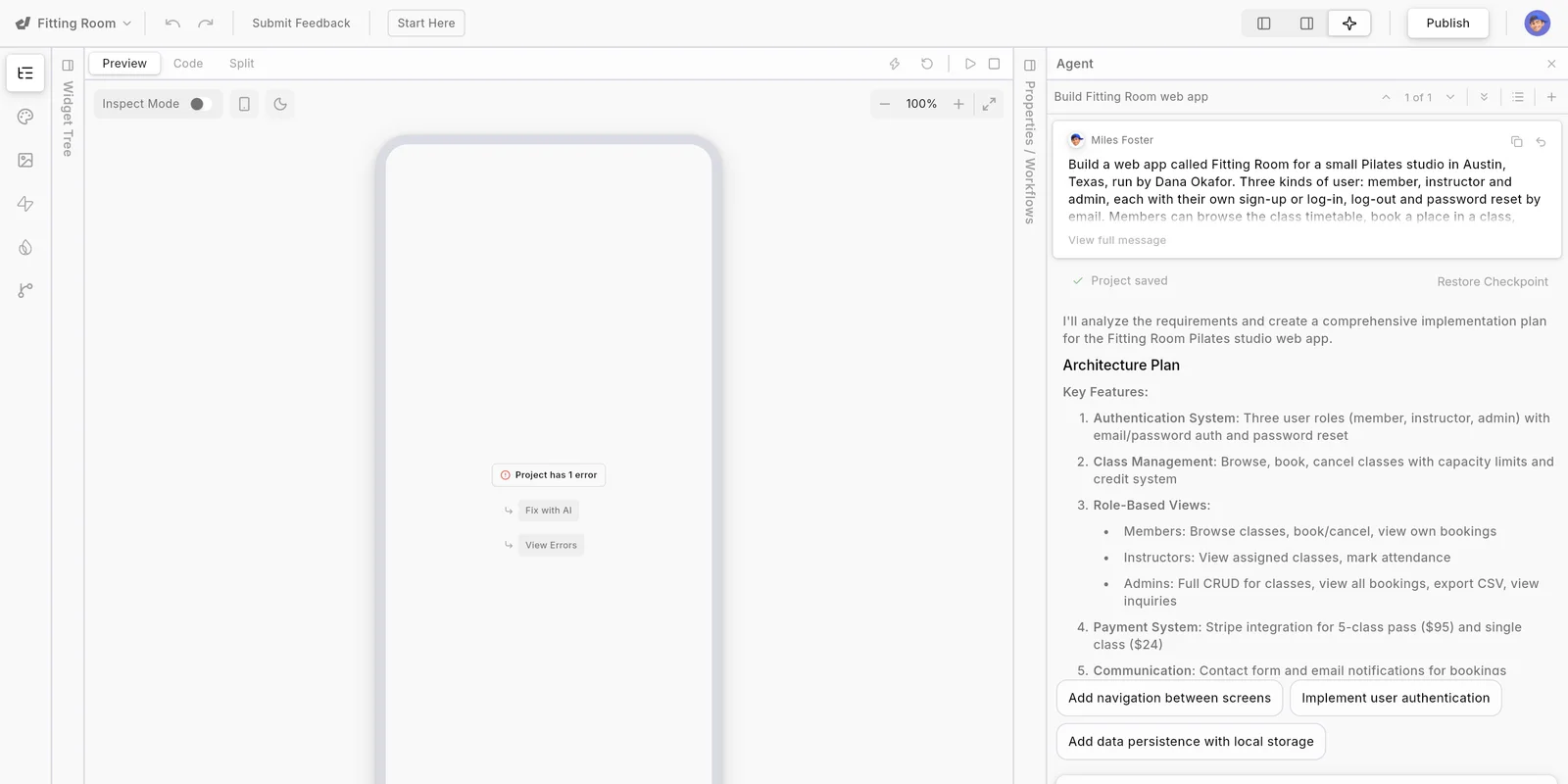Toggle the left panel layout button

pos(1264,24)
